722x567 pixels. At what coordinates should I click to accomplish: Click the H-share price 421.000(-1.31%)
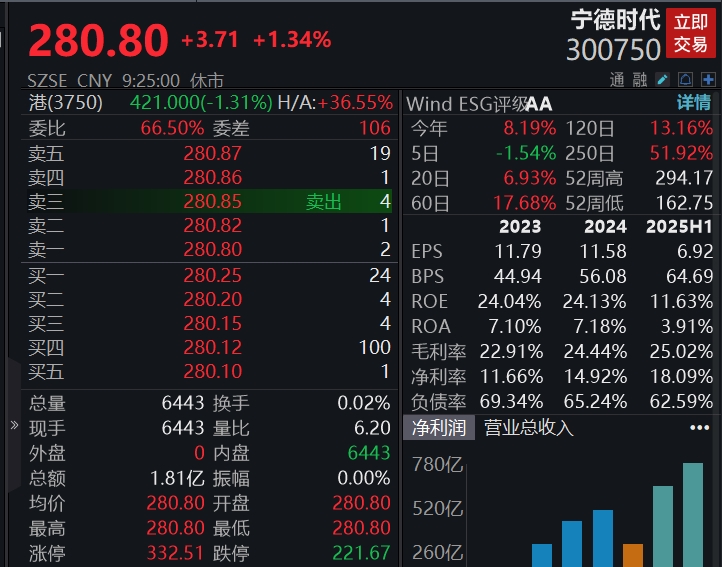coord(201,102)
